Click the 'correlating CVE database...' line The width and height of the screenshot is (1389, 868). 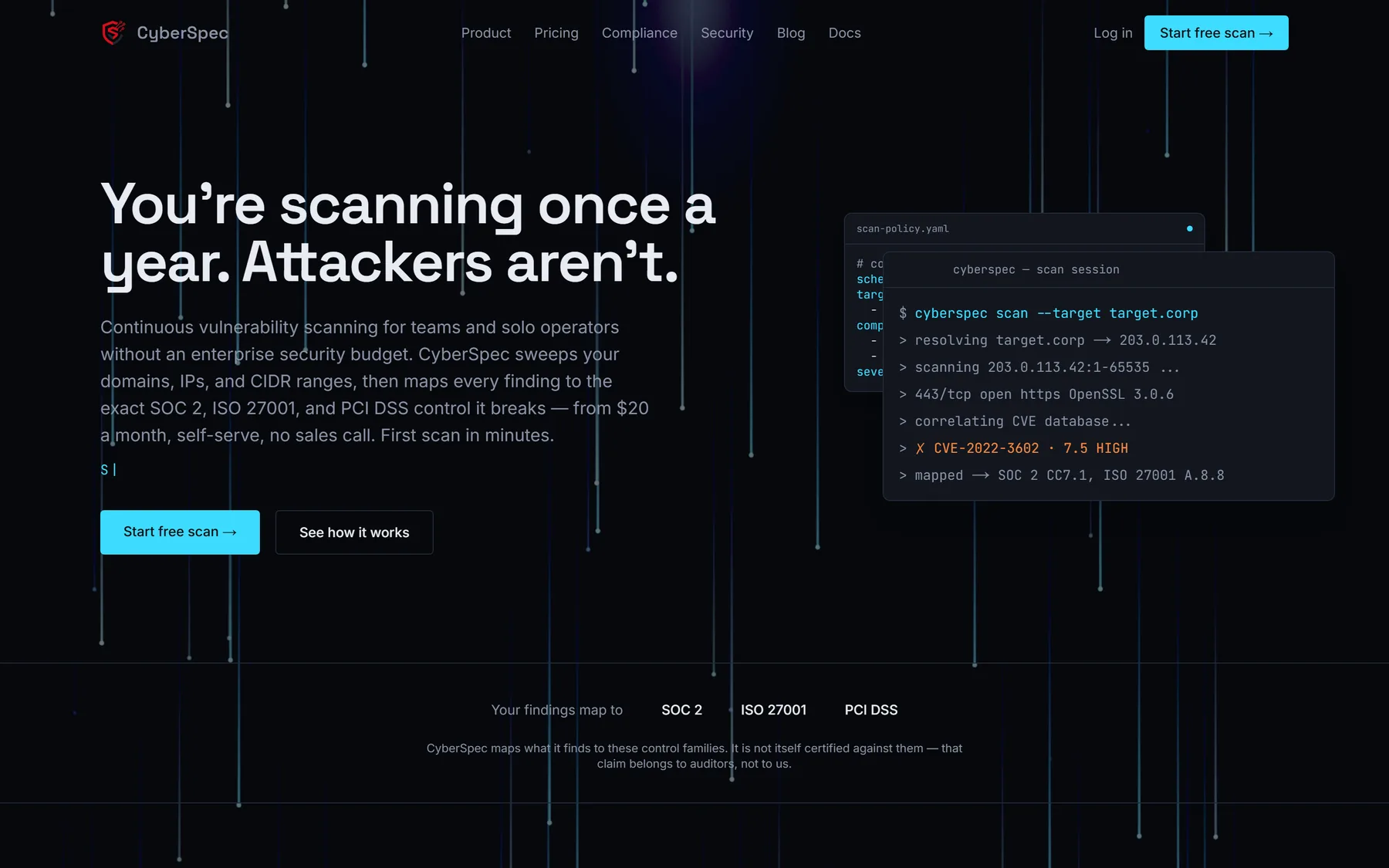[1015, 421]
